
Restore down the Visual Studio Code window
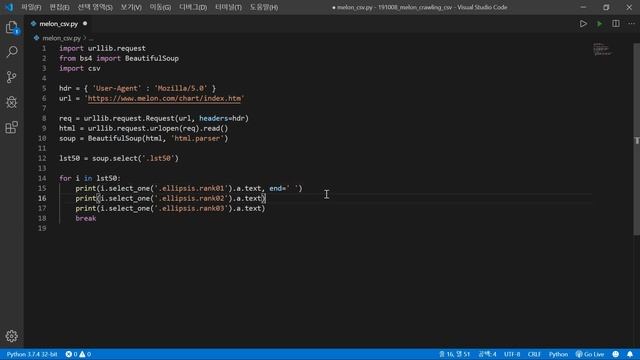coord(606,7)
